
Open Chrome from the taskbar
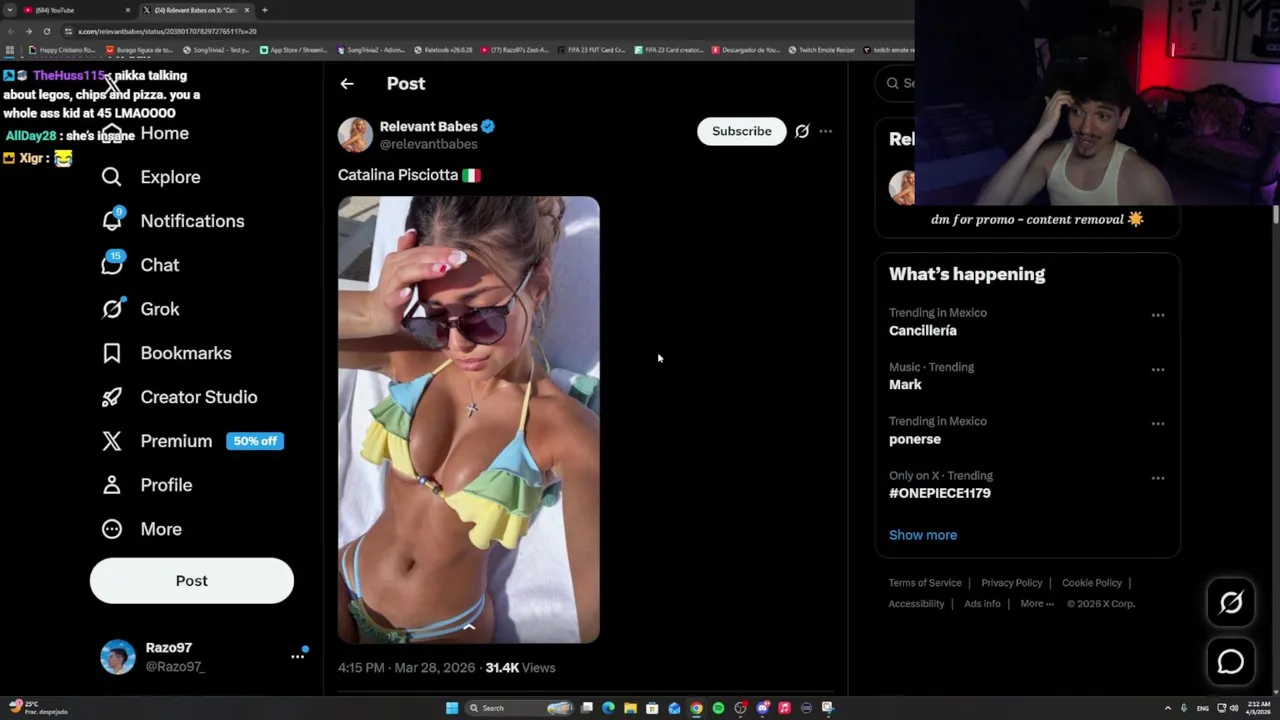696,708
